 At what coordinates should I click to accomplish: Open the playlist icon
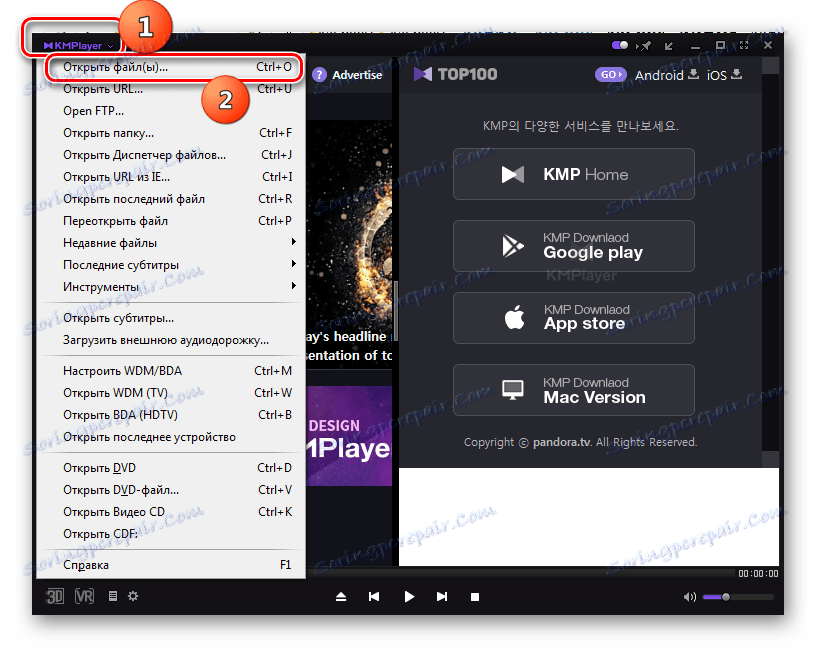112,596
